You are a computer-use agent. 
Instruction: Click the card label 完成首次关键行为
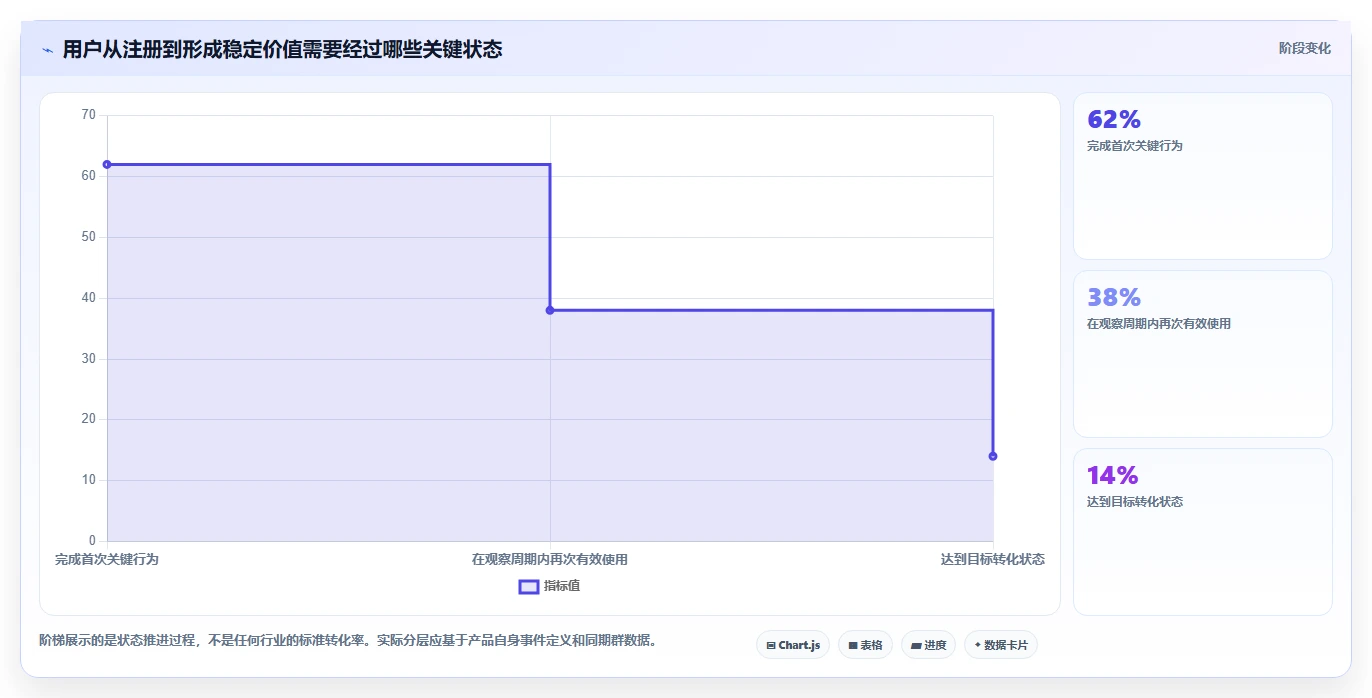coord(1135,146)
